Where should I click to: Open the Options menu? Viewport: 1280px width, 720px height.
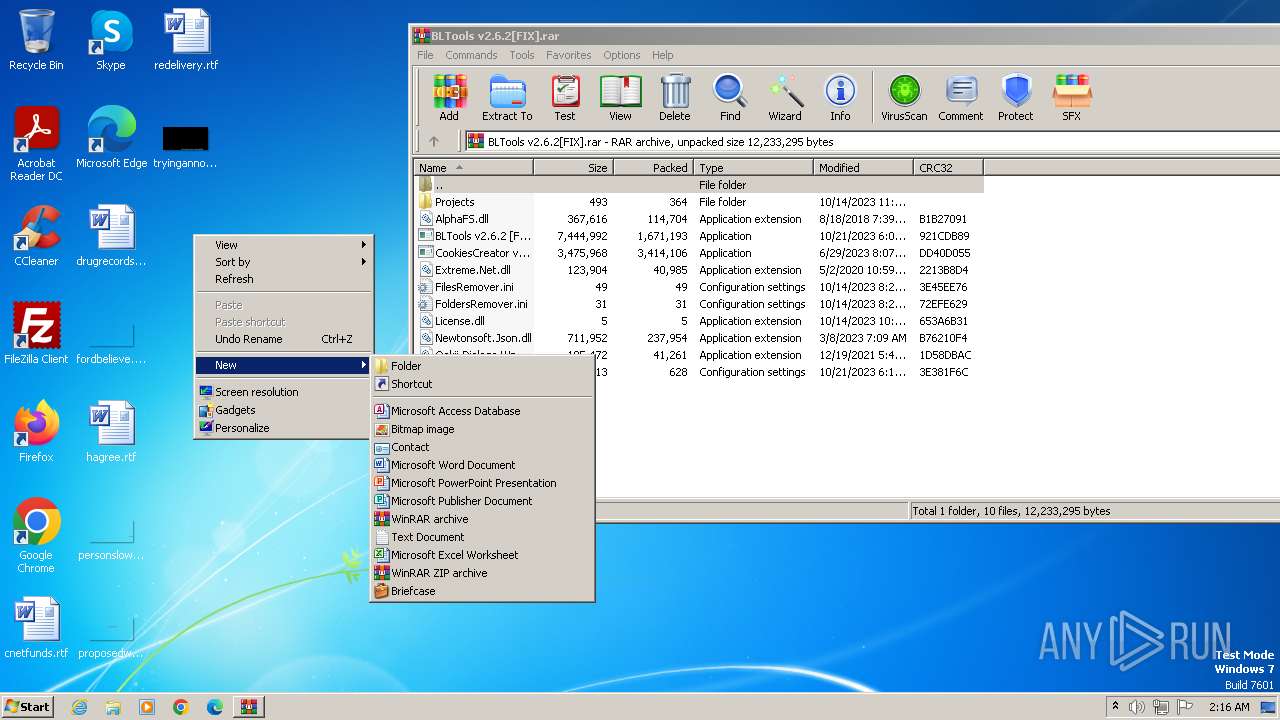(621, 55)
